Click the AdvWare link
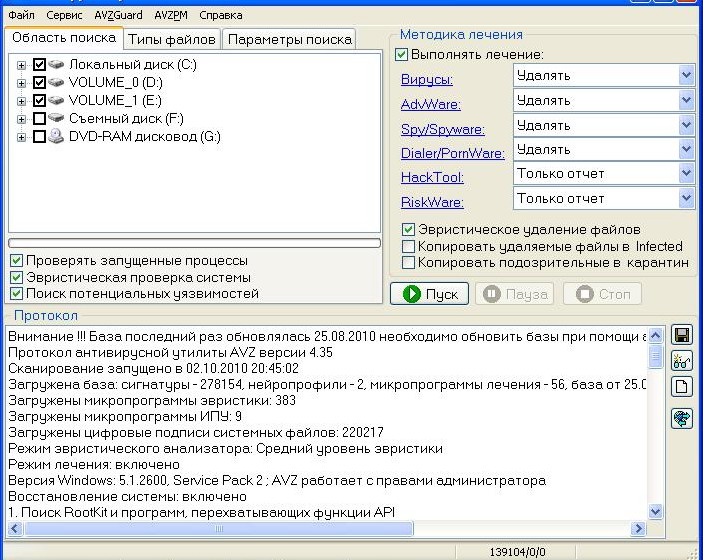The width and height of the screenshot is (703, 560). pos(430,104)
